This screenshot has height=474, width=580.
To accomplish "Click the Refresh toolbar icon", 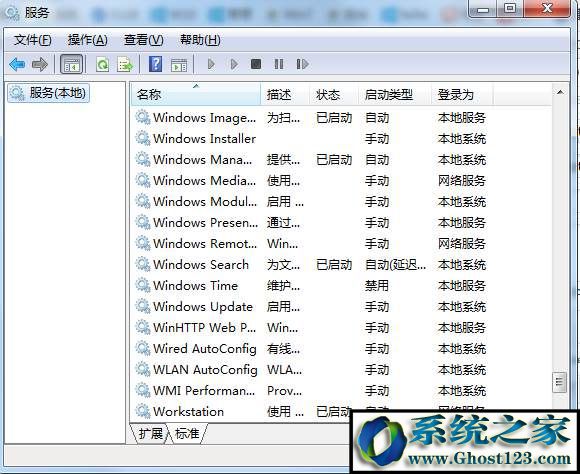I will pyautogui.click(x=102, y=64).
